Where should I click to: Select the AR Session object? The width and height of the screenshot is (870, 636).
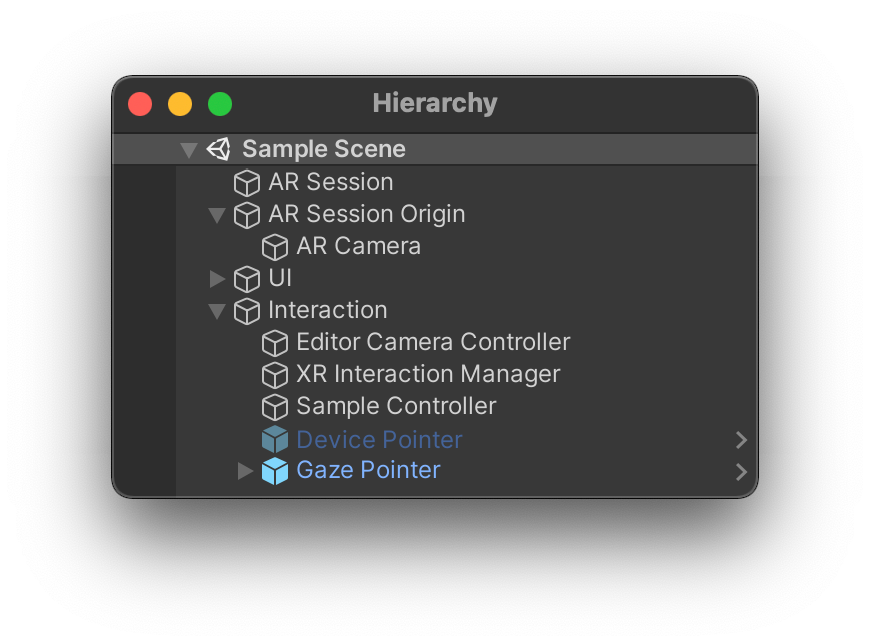pos(331,182)
